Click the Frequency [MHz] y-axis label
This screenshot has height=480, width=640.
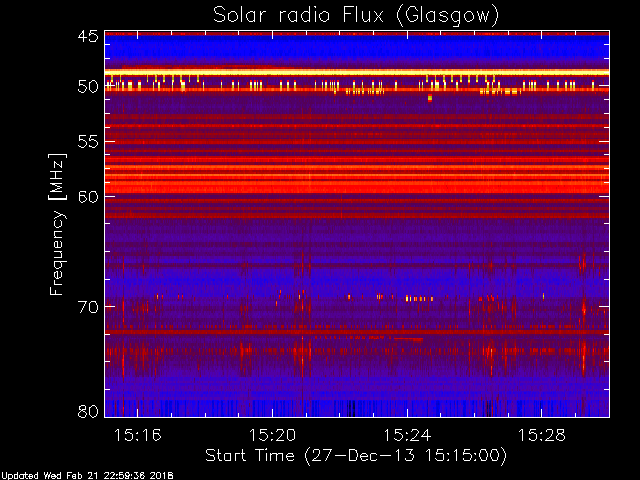(x=57, y=223)
